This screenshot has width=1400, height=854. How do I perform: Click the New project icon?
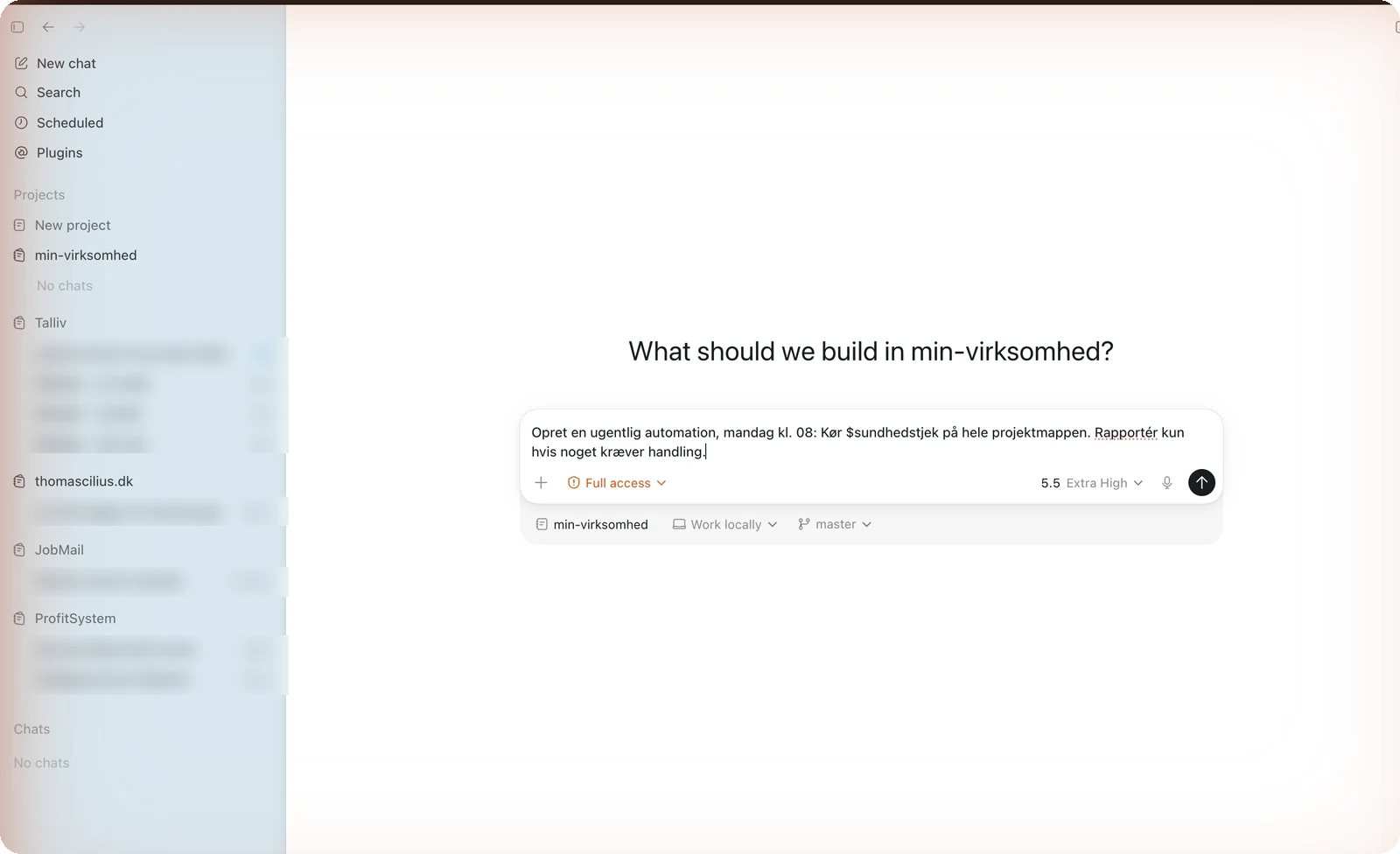[19, 225]
